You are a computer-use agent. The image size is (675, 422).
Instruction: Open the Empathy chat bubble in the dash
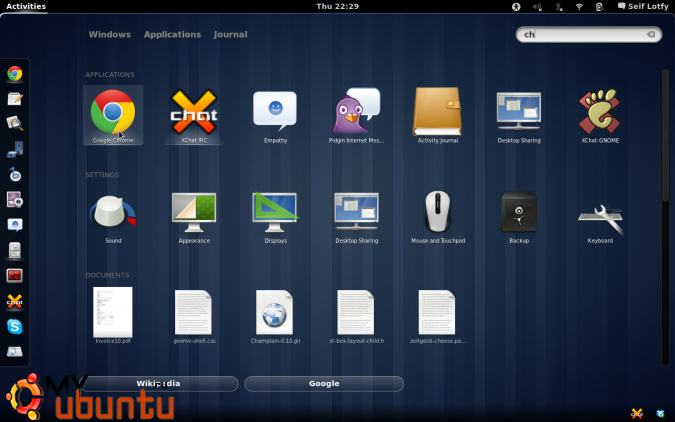click(15, 225)
